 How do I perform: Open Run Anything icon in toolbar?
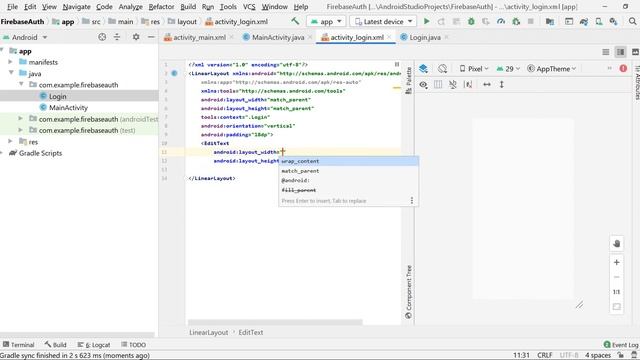point(569,21)
